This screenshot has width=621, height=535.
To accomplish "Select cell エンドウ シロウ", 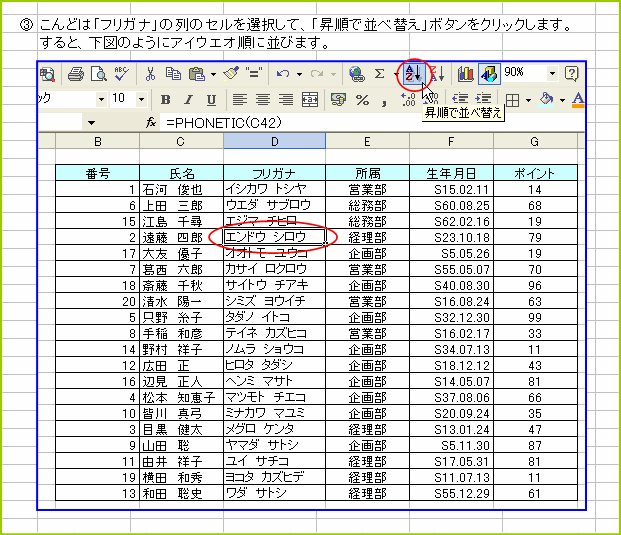I will (x=274, y=237).
